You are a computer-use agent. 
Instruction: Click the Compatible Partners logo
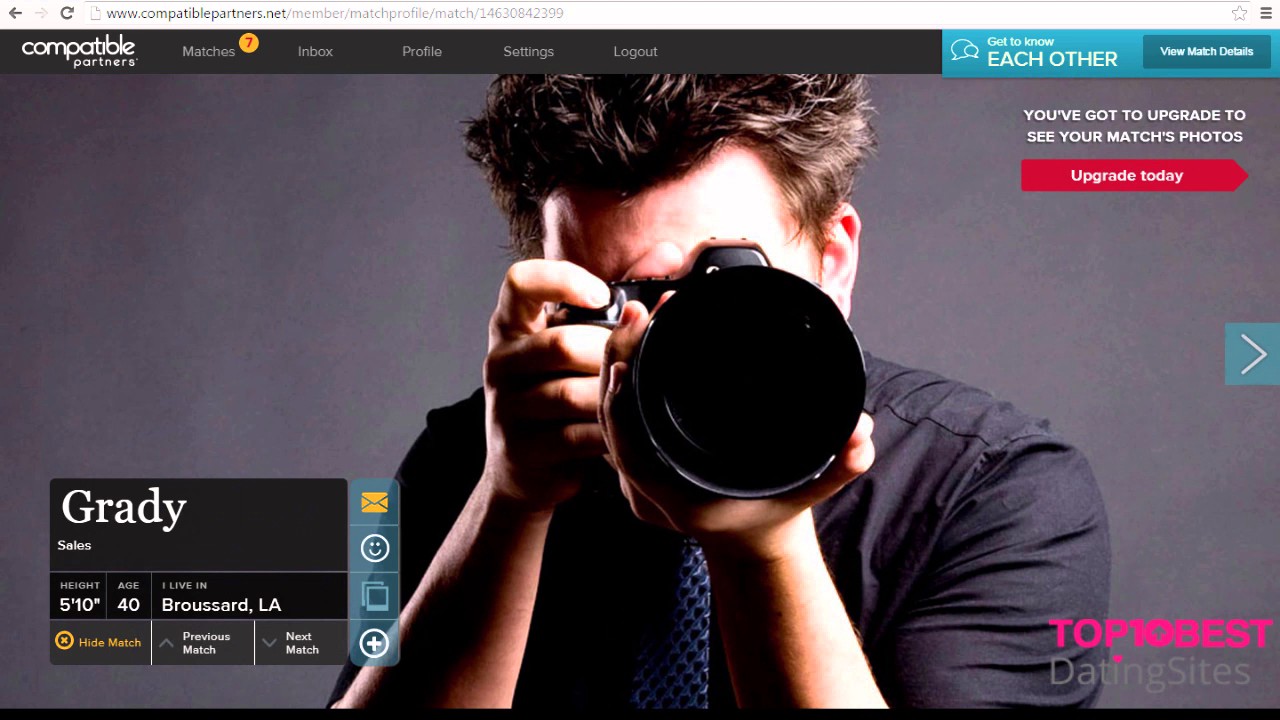(x=79, y=51)
